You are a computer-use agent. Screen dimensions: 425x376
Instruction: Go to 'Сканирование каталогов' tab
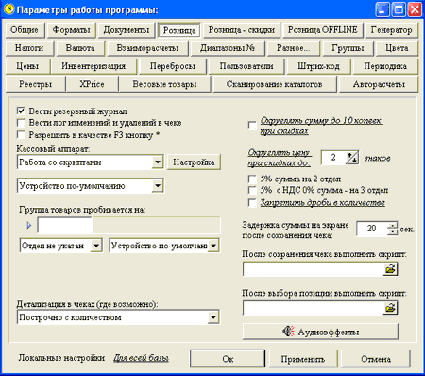pos(274,84)
